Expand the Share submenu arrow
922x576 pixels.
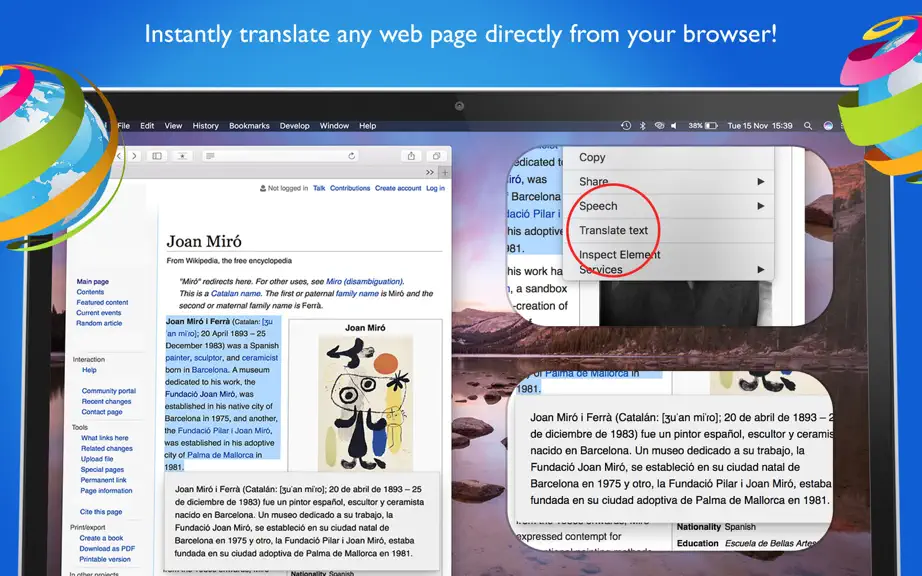click(x=761, y=182)
